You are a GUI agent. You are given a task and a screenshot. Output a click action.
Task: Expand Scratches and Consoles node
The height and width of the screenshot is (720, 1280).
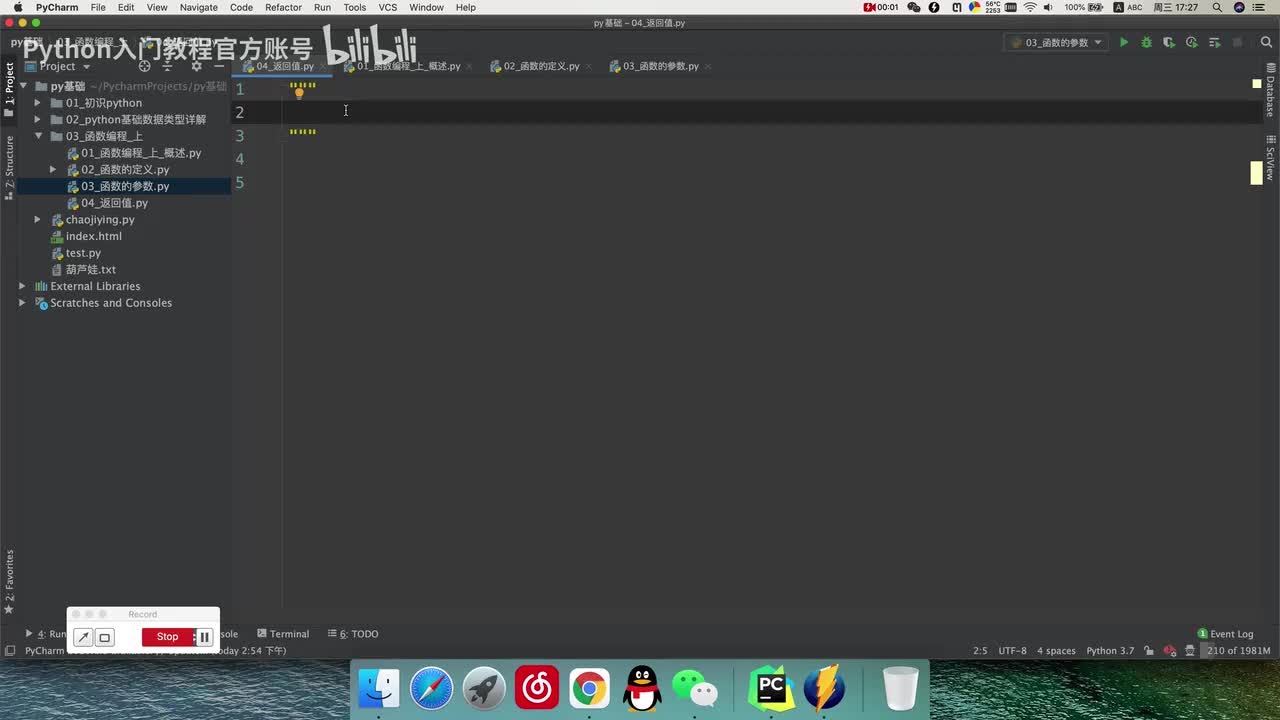point(22,303)
